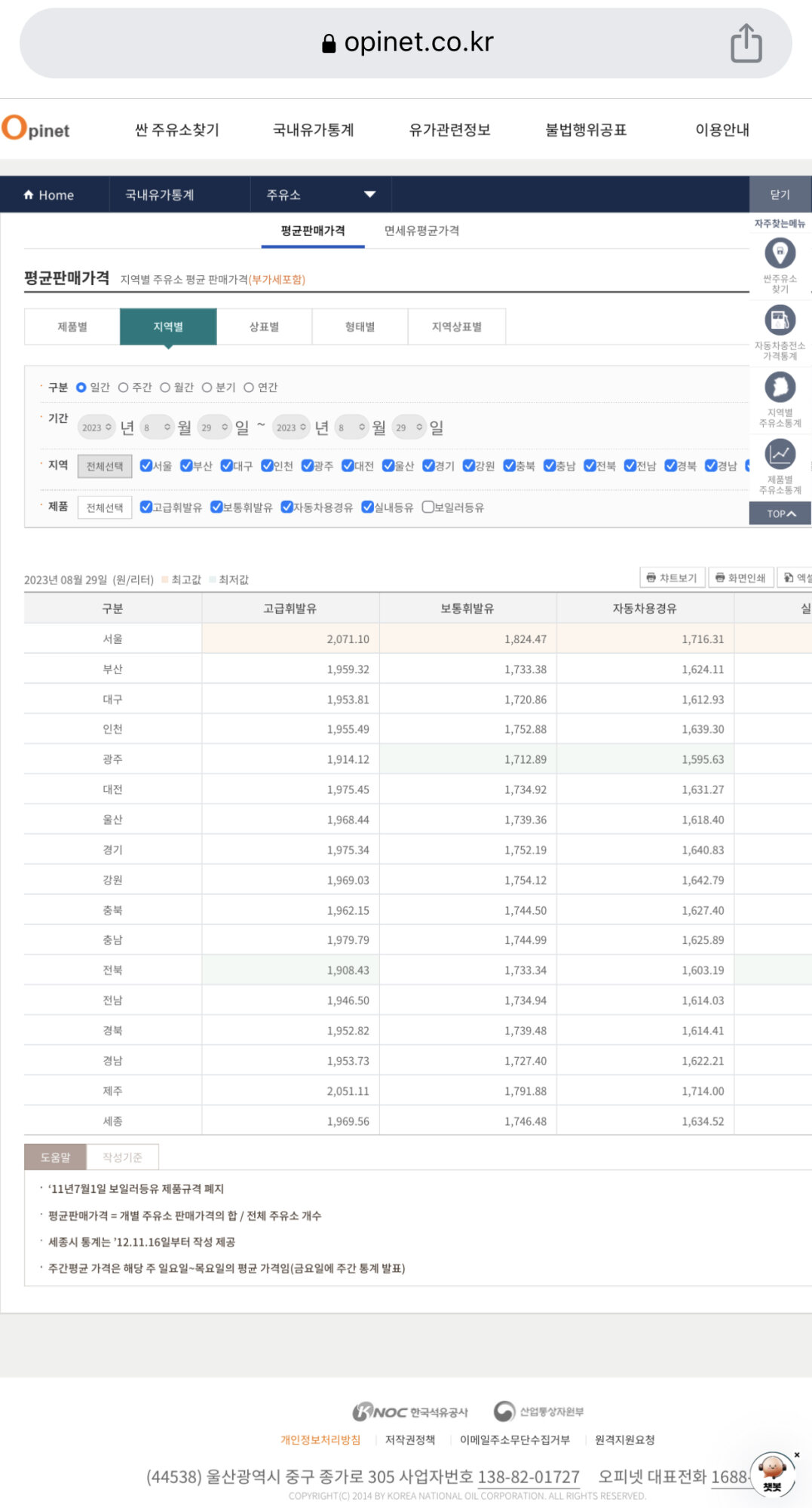Viewport: 812px width, 1508px height.
Task: Click the Opinet logo
Action: click(36, 129)
